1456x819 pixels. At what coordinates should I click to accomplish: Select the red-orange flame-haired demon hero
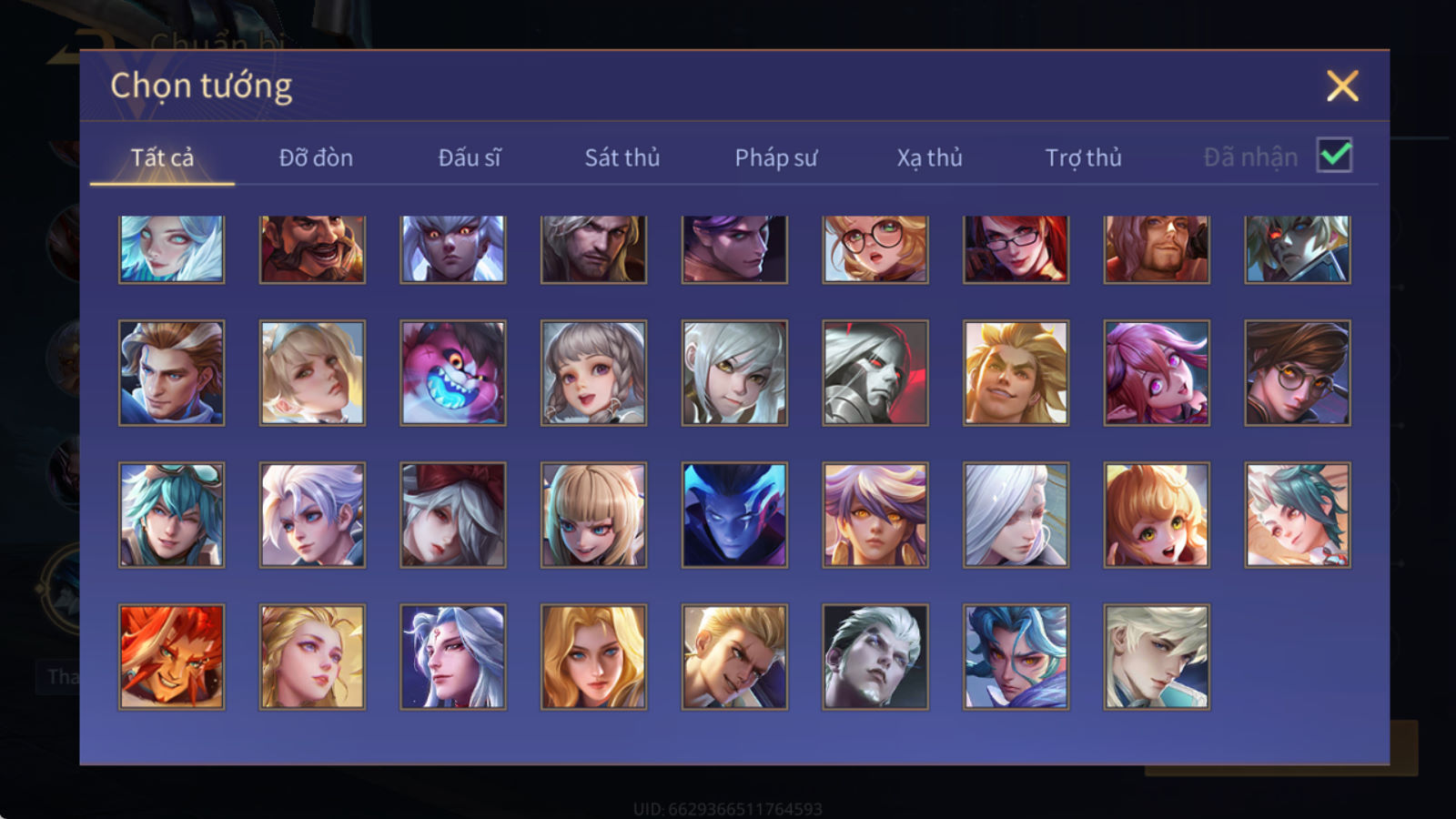[x=171, y=657]
